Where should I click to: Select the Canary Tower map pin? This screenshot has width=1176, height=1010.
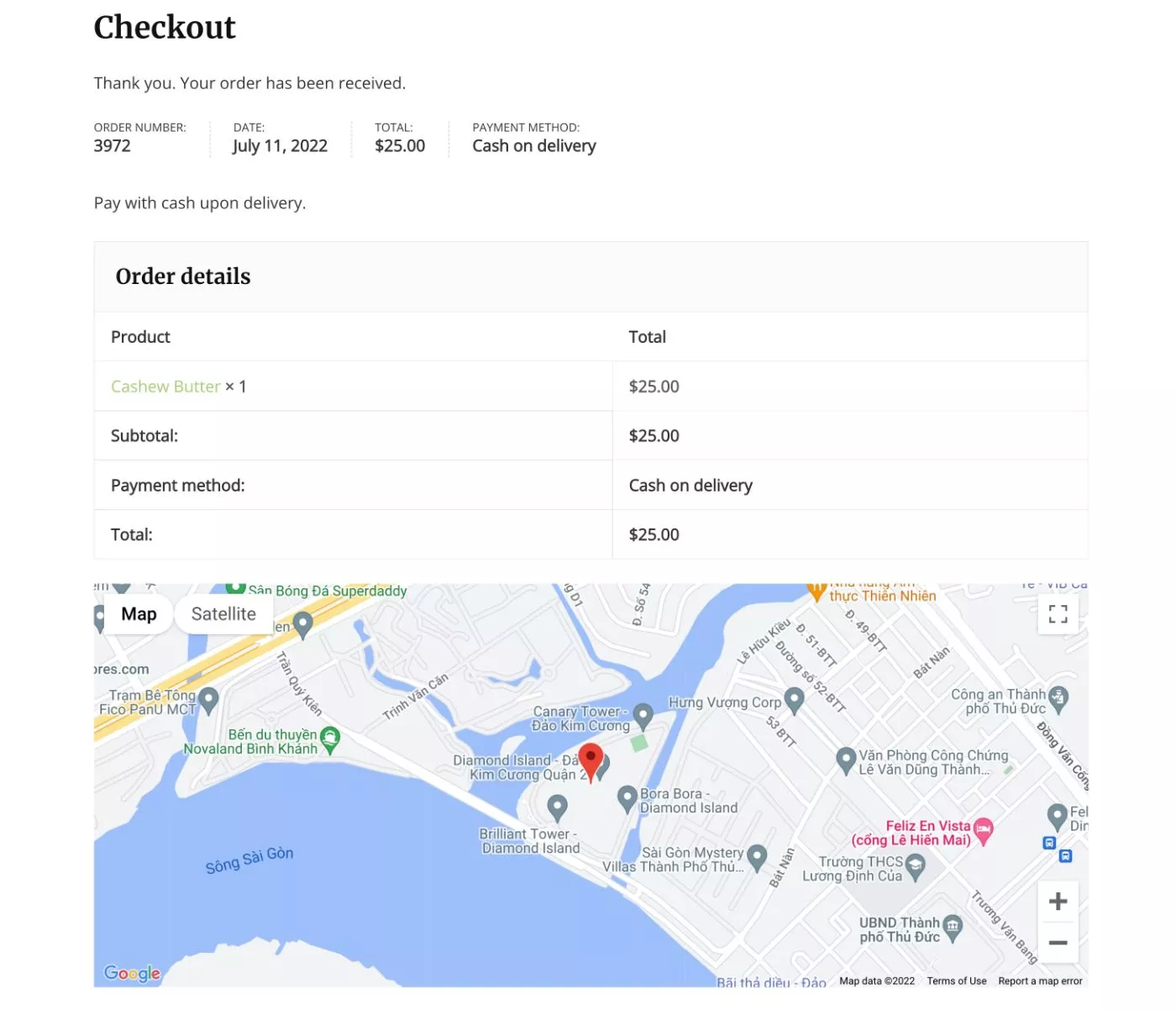643,716
